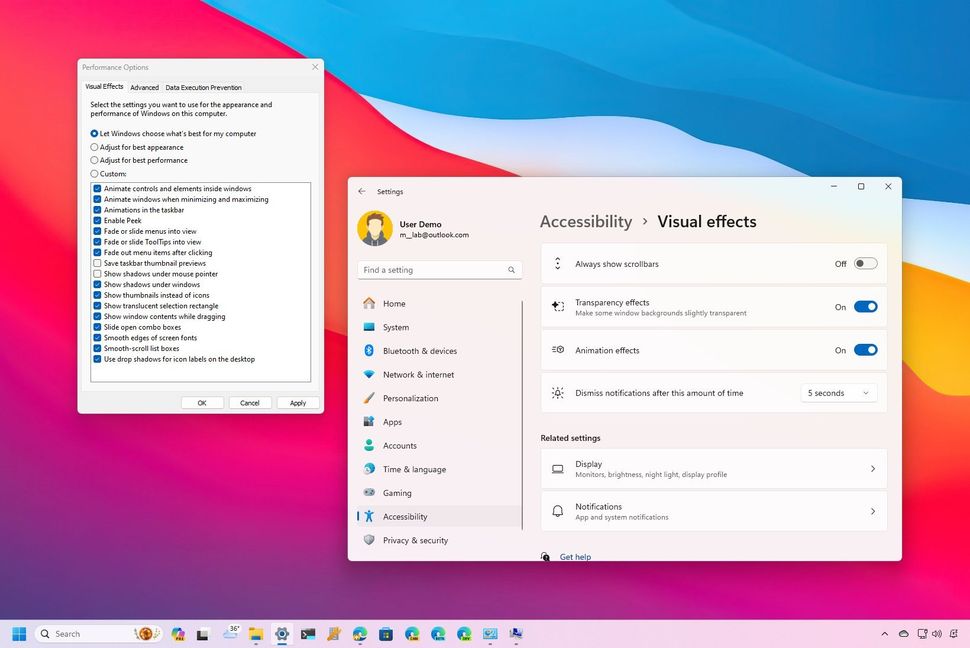Click the Get help link
This screenshot has height=648, width=970.
point(575,557)
